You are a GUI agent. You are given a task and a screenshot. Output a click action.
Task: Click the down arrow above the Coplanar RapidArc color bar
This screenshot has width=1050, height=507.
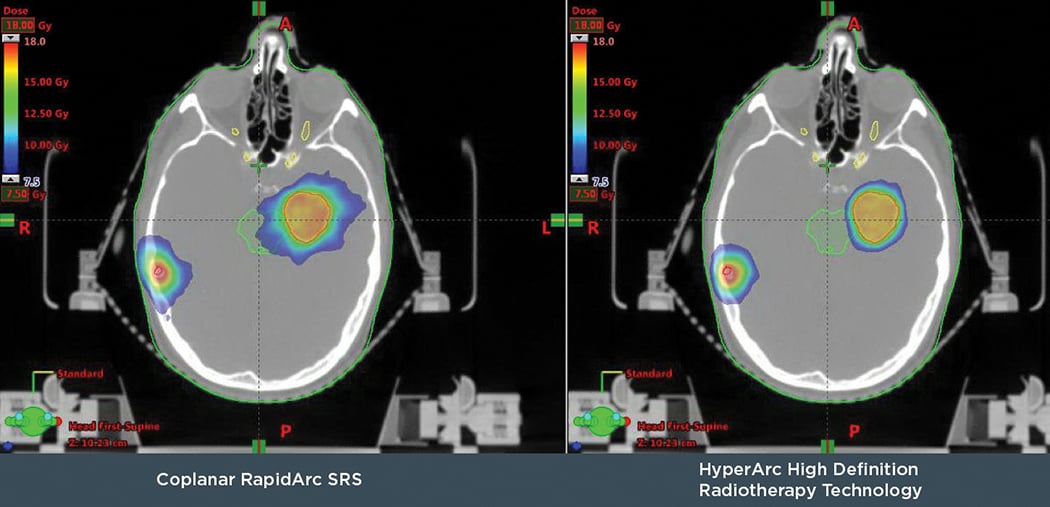[x=10, y=38]
